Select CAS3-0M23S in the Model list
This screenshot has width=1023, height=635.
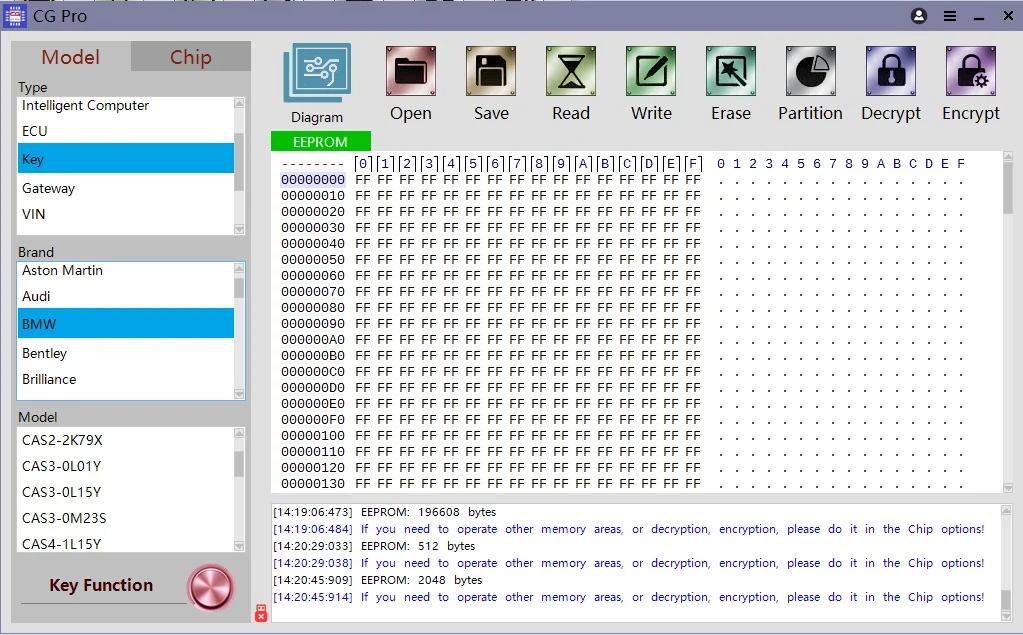click(x=125, y=518)
